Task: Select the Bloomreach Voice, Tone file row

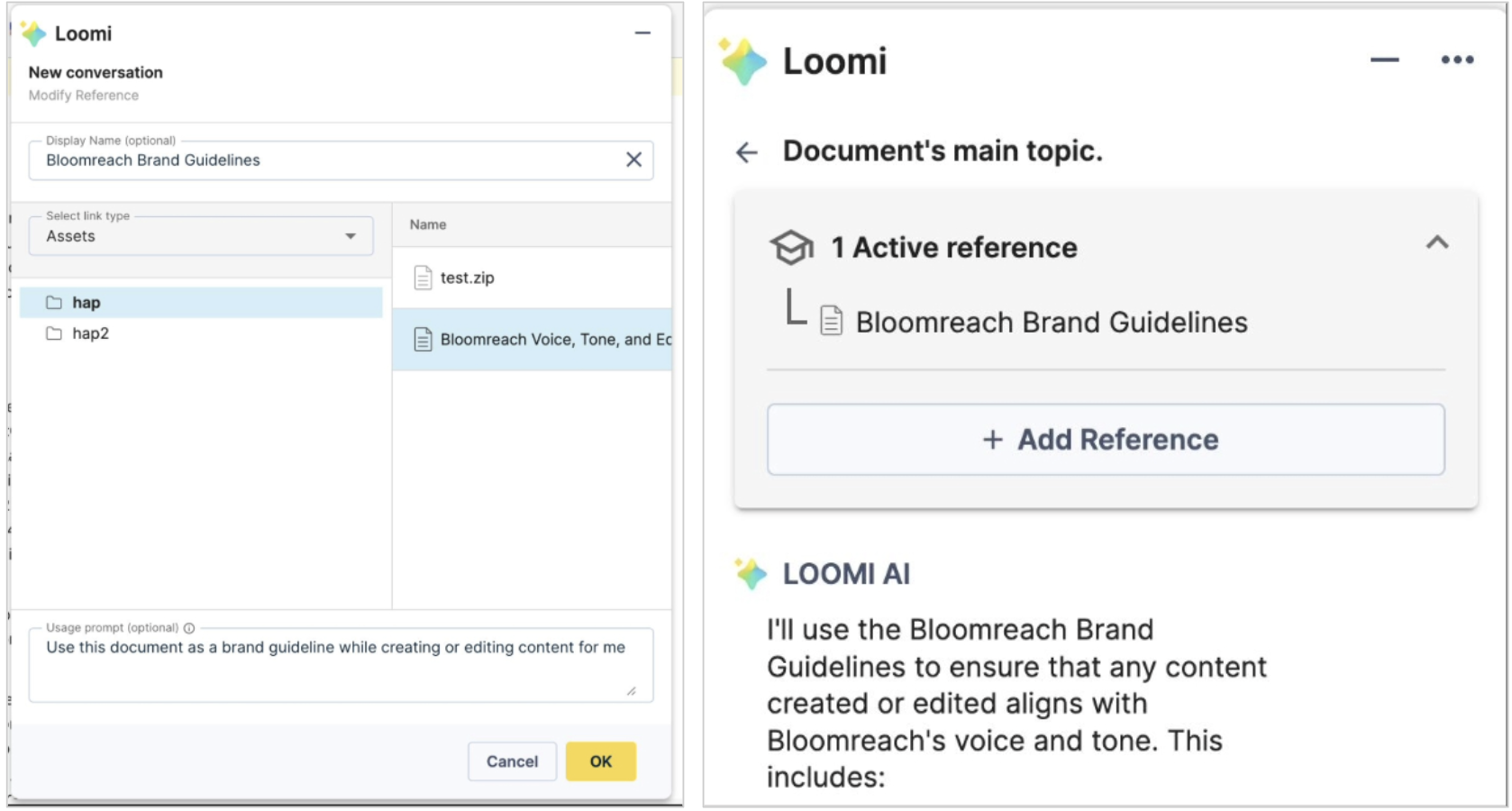Action: point(541,340)
